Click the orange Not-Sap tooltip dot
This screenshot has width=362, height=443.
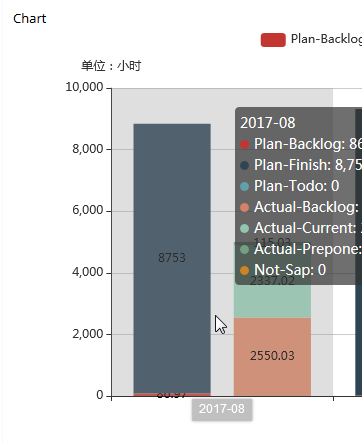[x=245, y=270]
